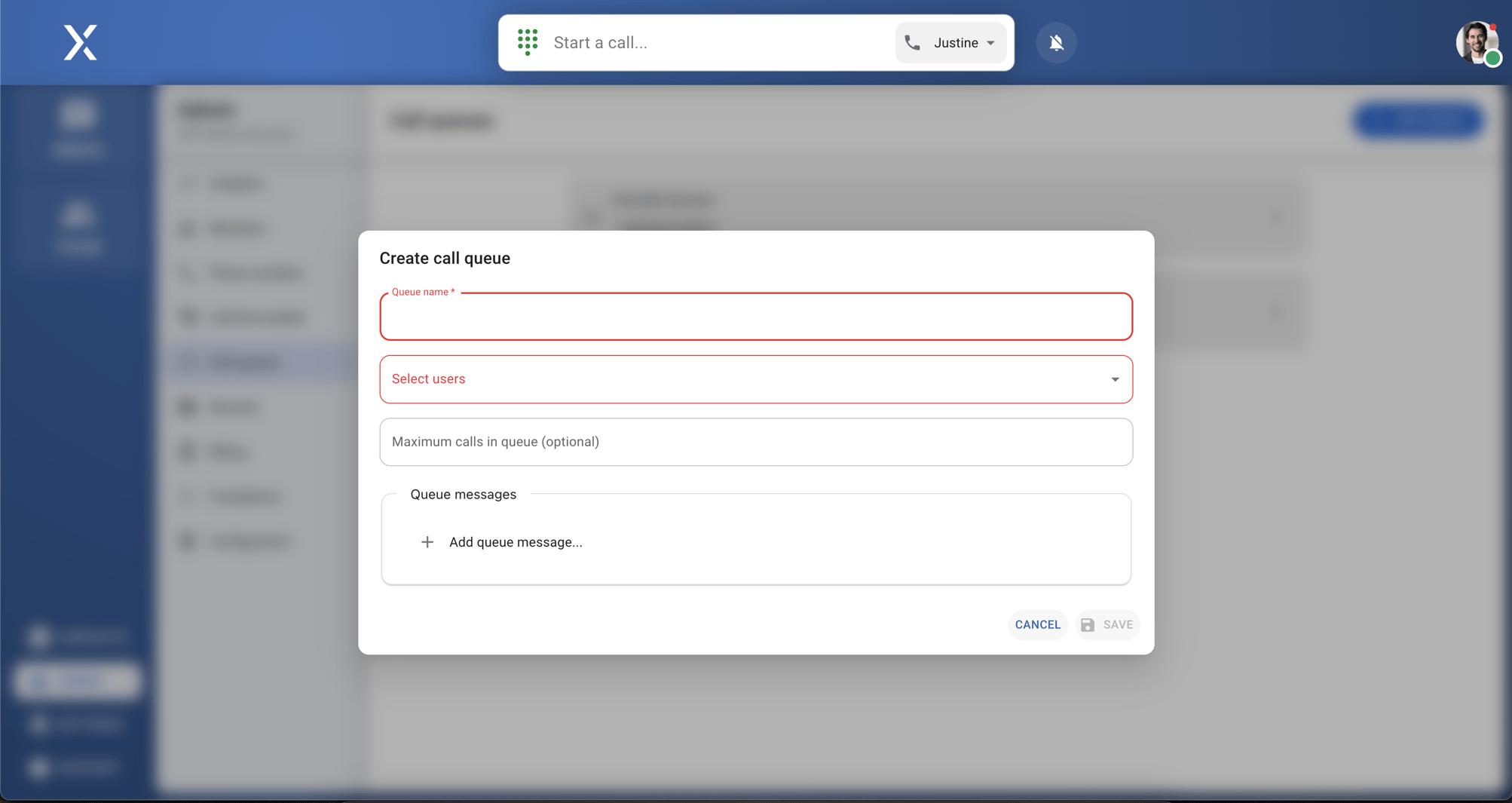This screenshot has width=1512, height=803.
Task: Cancel the call queue dialog
Action: (x=1037, y=625)
